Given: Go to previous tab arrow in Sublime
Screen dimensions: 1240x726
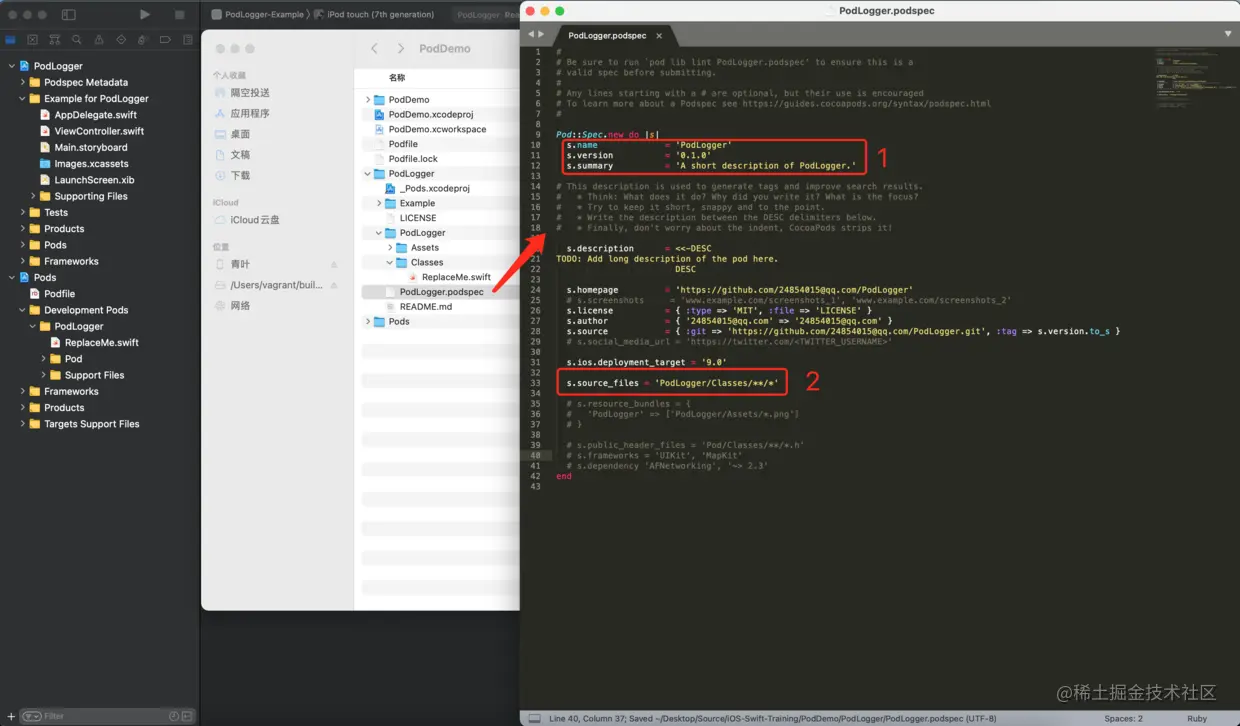Looking at the screenshot, I should pos(531,35).
